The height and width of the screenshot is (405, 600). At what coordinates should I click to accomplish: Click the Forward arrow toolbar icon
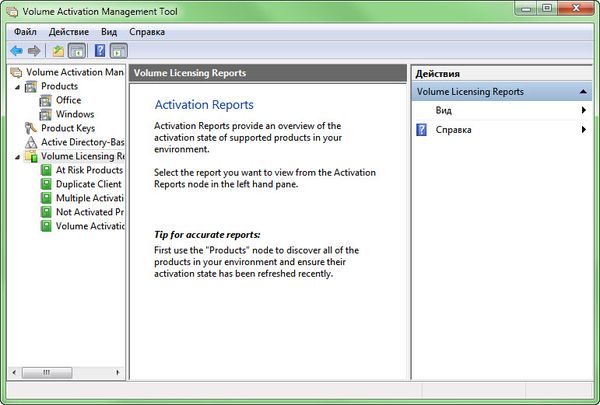click(34, 50)
